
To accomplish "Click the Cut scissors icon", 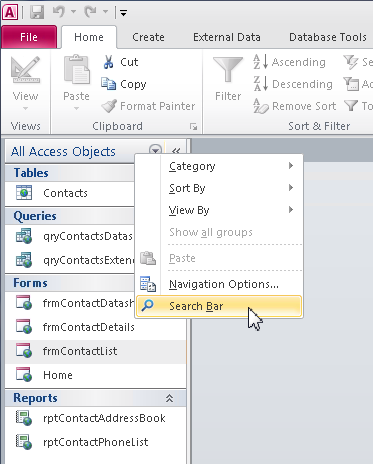I will [x=108, y=62].
